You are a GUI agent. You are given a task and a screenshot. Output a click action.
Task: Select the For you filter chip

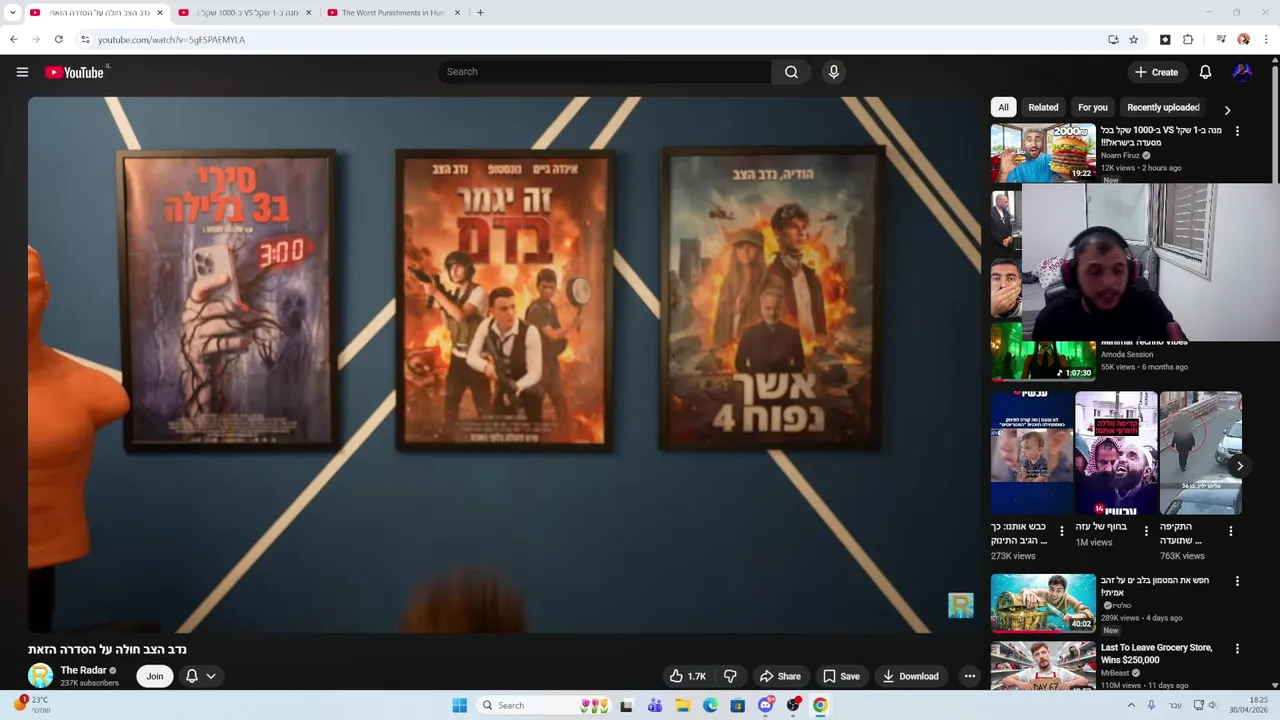1093,107
